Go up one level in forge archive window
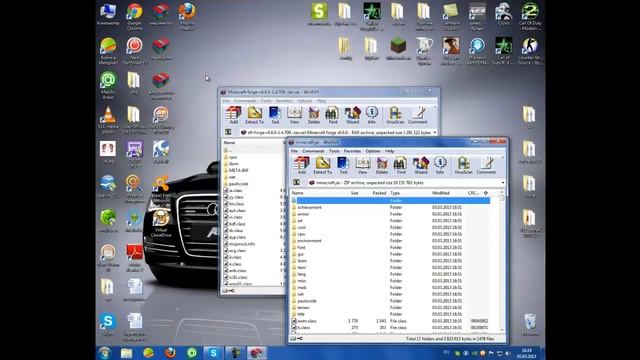Image resolution: width=640 pixels, height=360 pixels. coord(228,132)
